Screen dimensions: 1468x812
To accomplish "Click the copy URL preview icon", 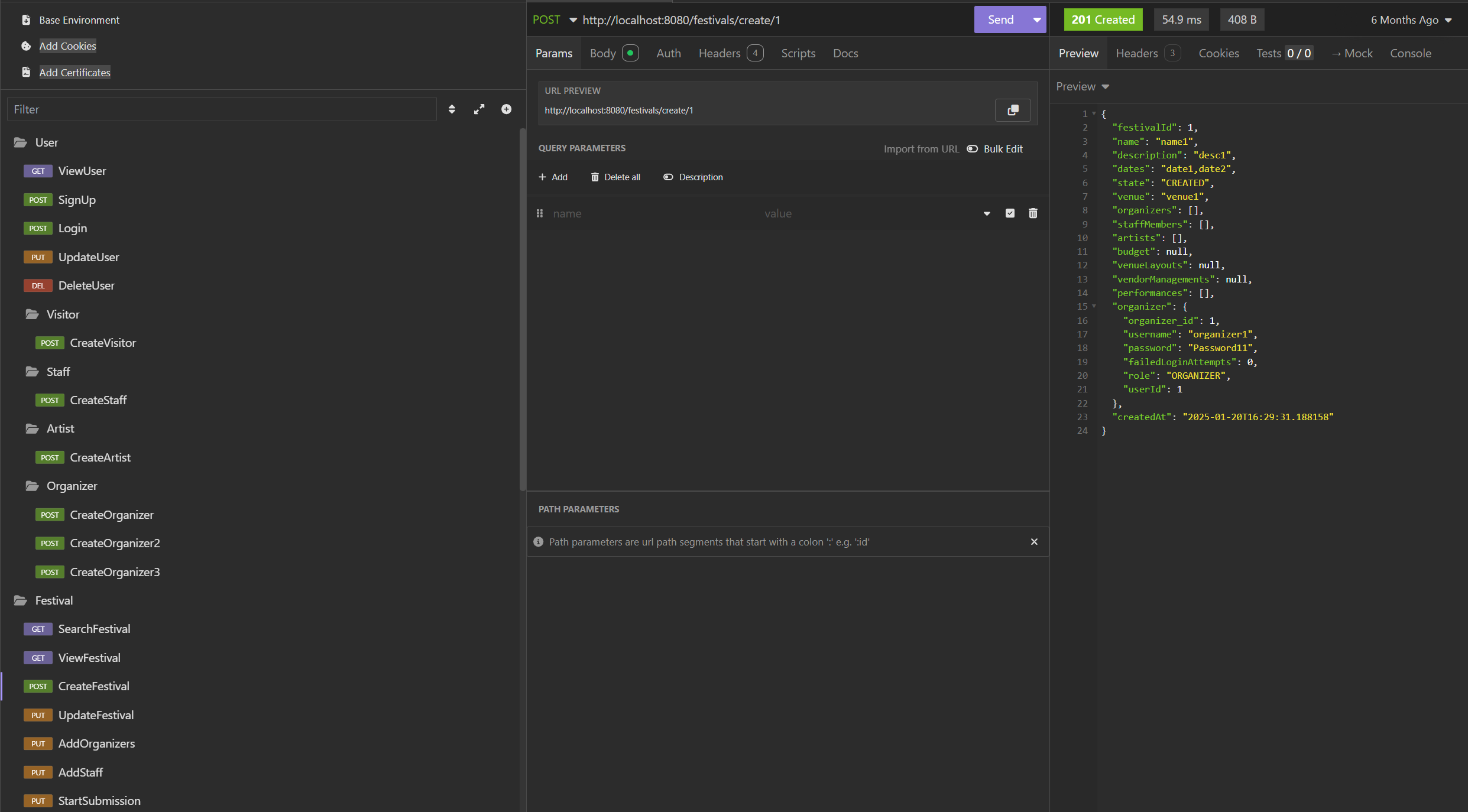I will coord(1013,110).
